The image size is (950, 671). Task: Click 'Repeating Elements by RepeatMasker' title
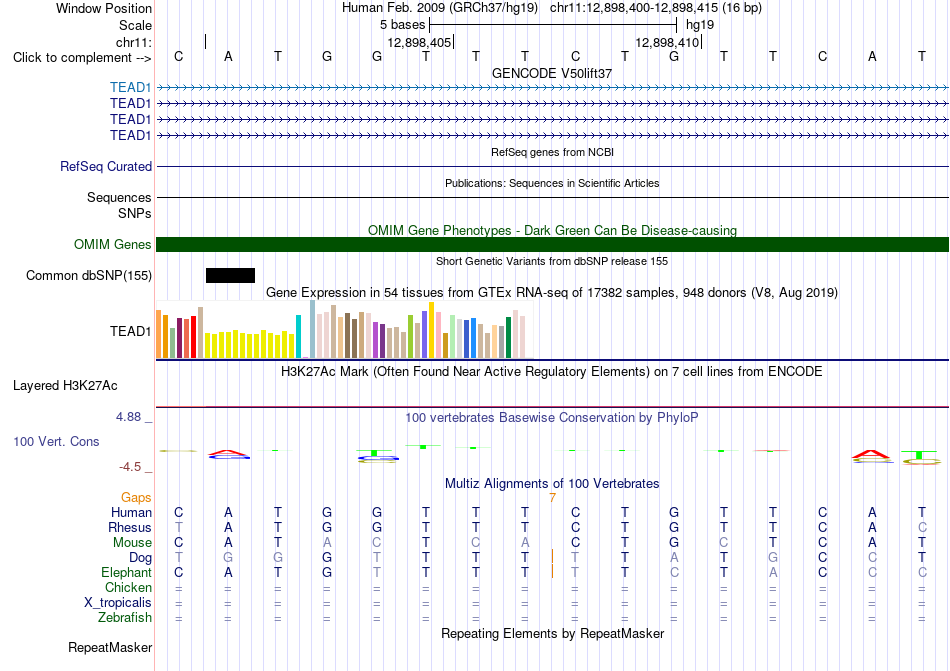click(553, 634)
